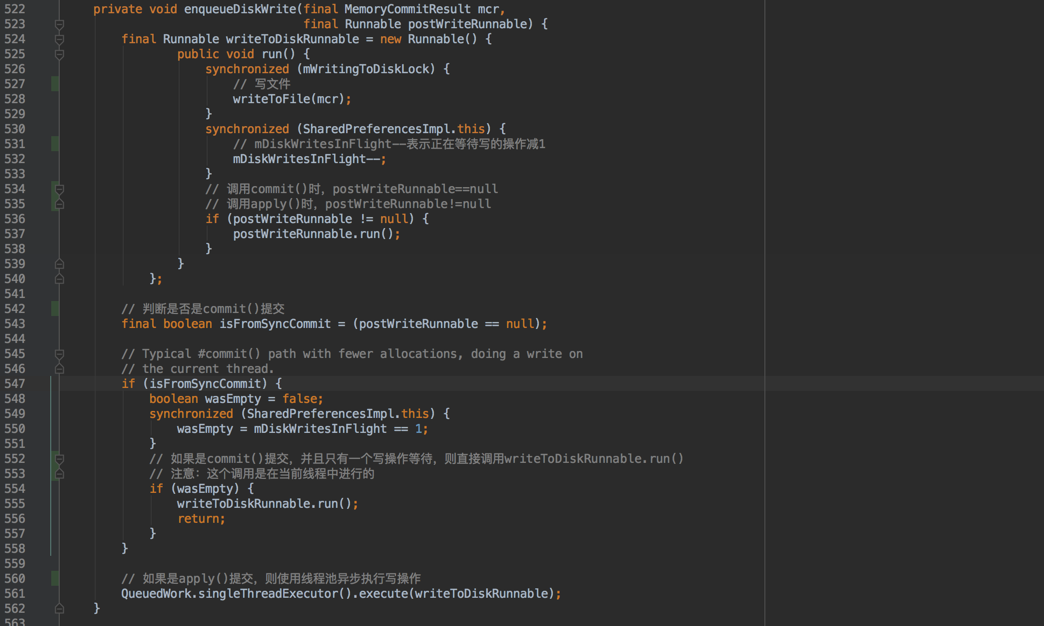Click the thin change stripe beside line 549

tap(51, 414)
